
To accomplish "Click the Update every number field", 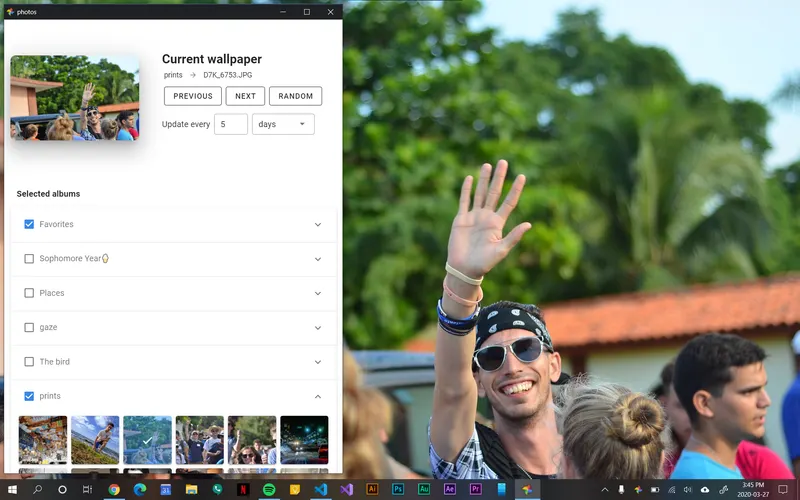I will point(231,124).
